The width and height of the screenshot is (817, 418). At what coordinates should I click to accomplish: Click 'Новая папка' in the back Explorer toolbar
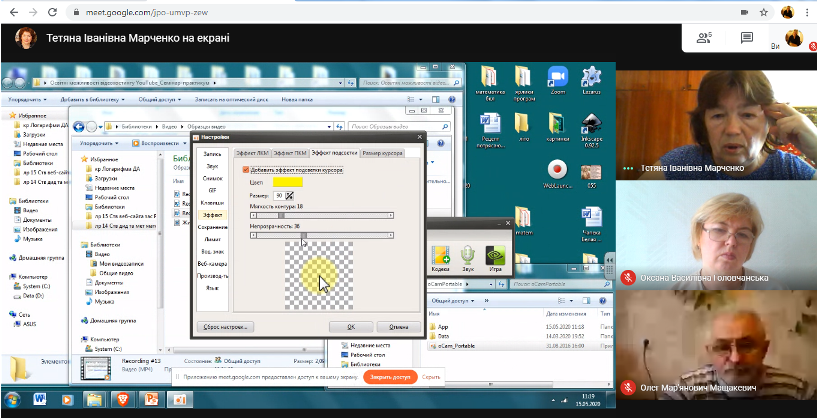point(297,99)
